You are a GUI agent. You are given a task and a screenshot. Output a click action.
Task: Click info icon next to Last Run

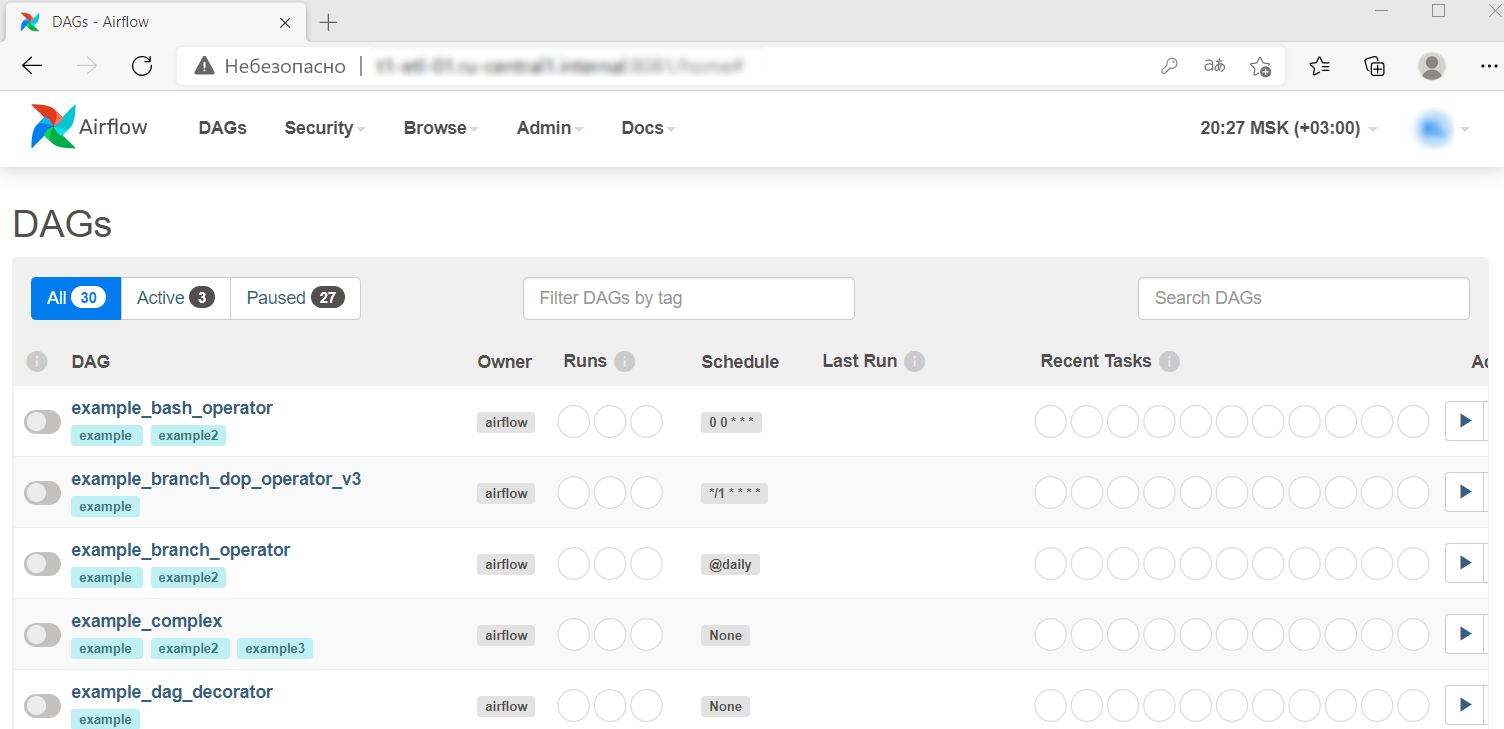tap(914, 361)
